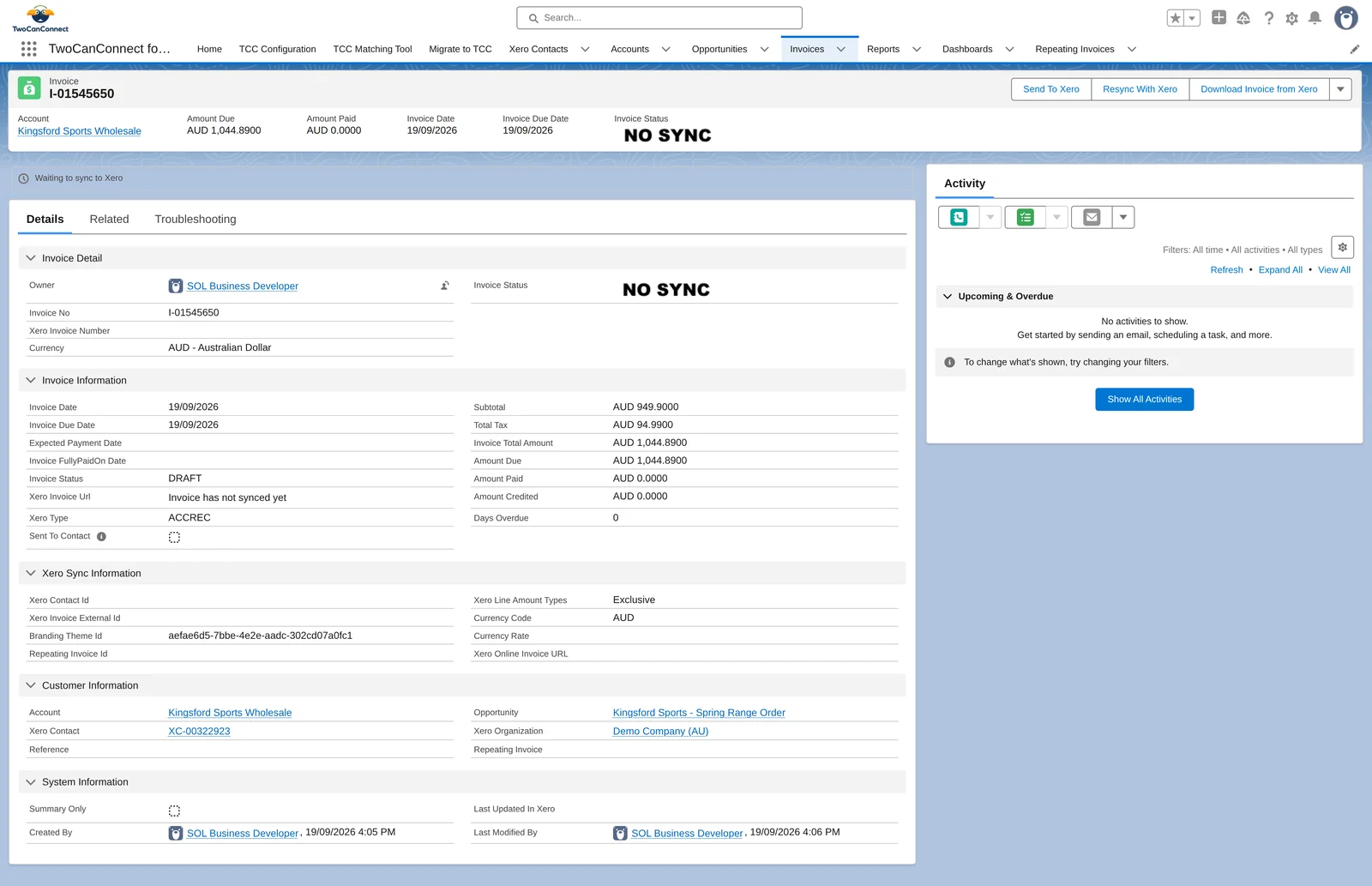Open the user profile avatar
The image size is (1372, 886).
pyautogui.click(x=1346, y=18)
